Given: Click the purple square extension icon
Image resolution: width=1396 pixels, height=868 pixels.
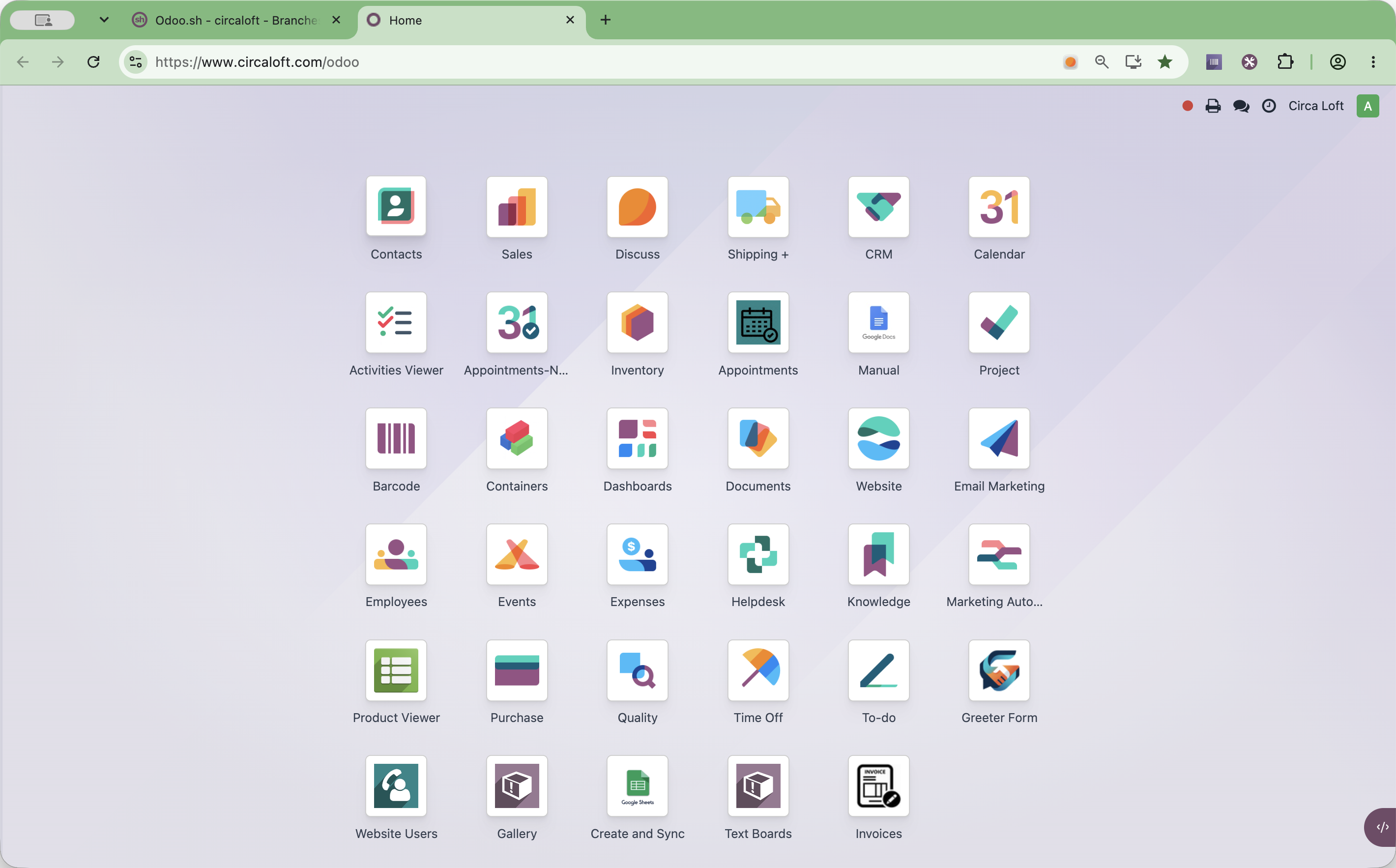Looking at the screenshot, I should pos(1214,61).
